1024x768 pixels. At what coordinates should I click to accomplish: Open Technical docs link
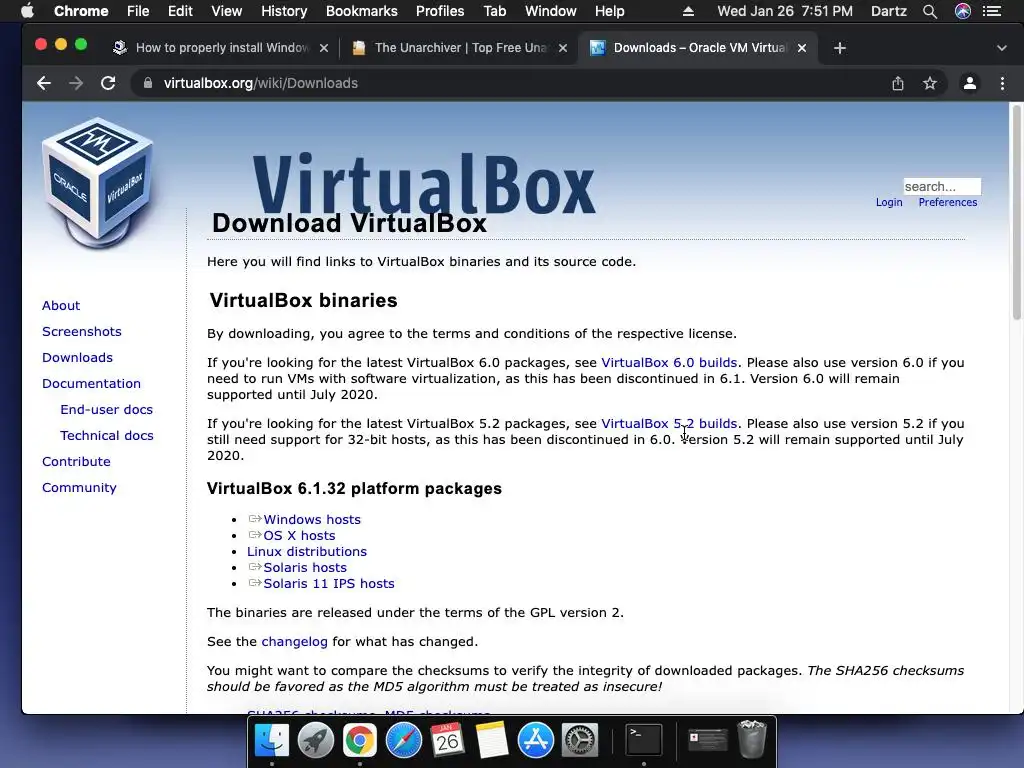(106, 436)
